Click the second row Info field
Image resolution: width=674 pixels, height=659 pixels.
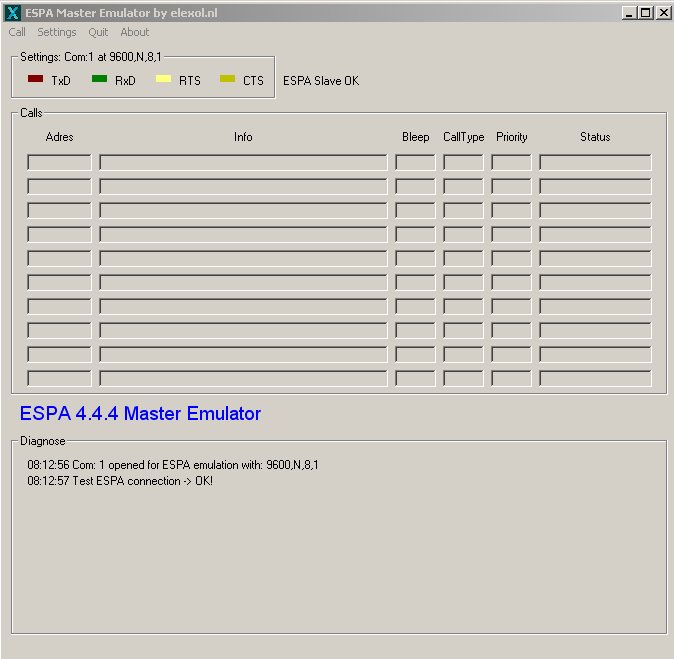(x=243, y=187)
